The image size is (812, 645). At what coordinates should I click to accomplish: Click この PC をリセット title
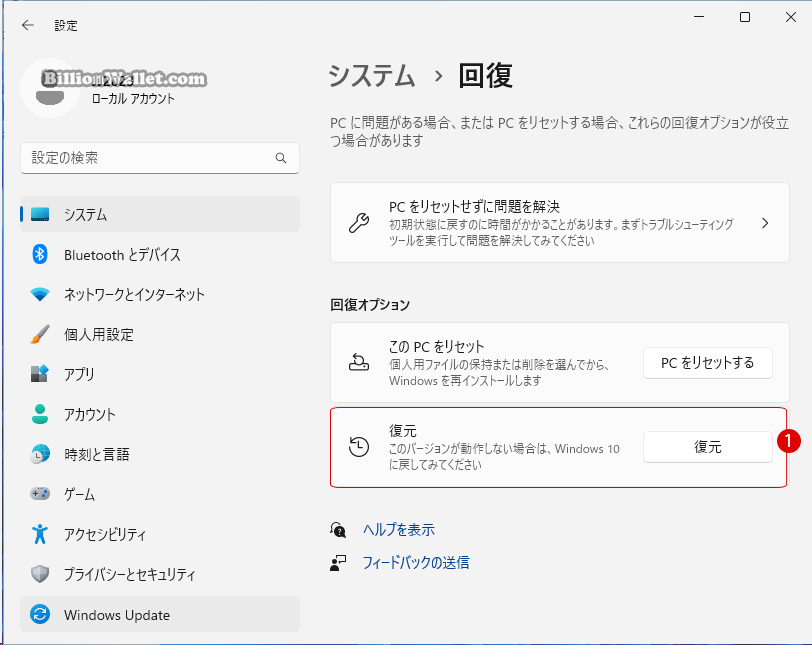(x=436, y=346)
